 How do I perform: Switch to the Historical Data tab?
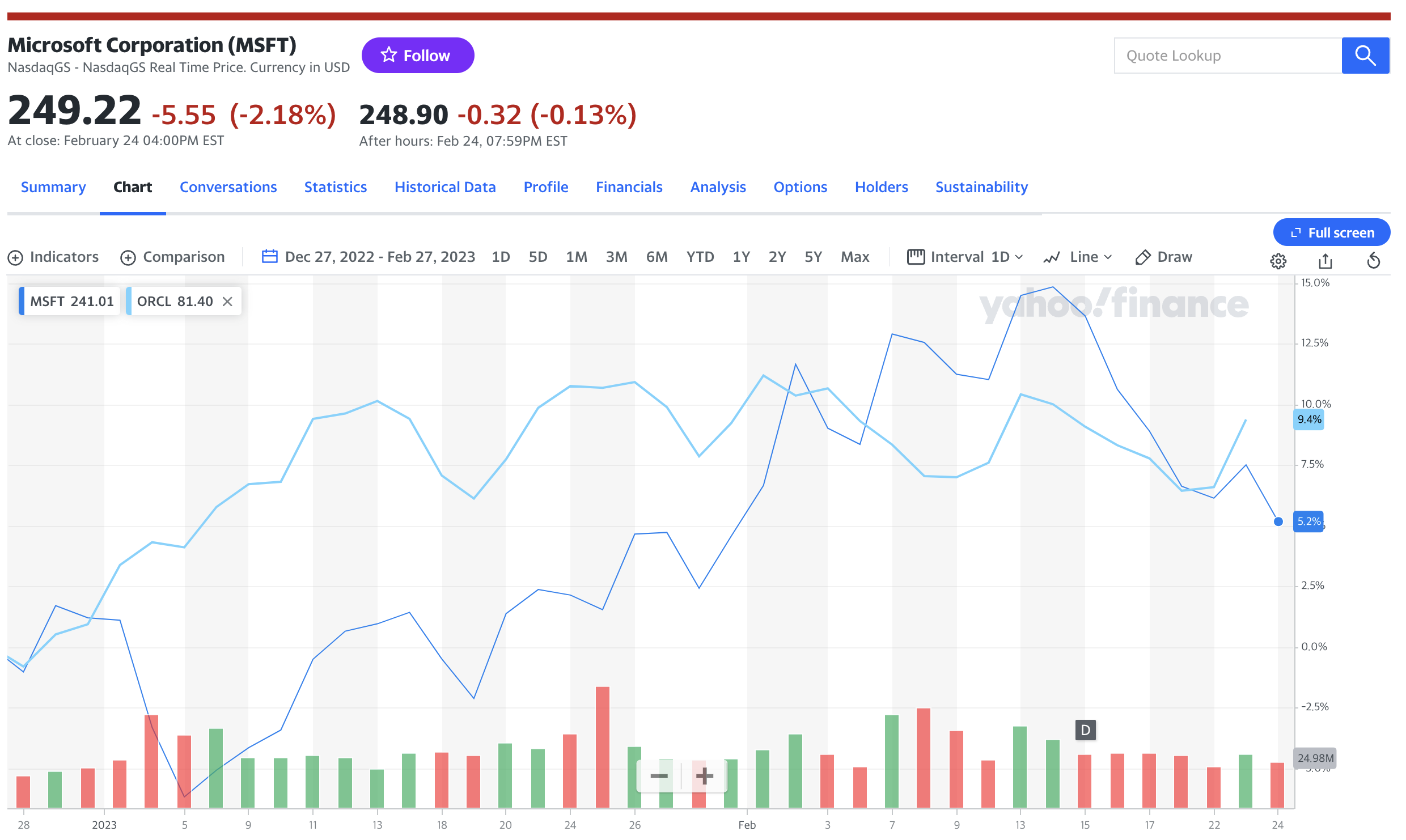(445, 187)
